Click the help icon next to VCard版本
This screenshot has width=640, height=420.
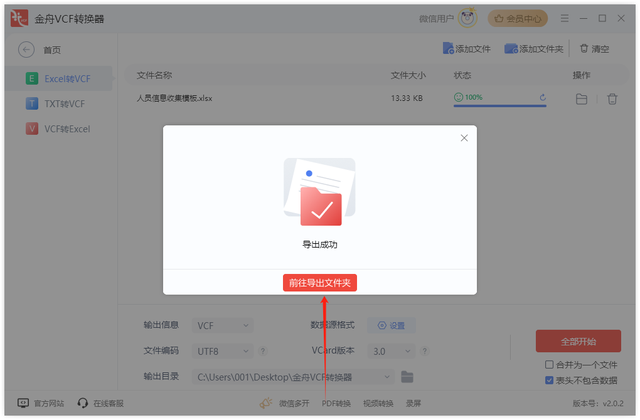click(x=424, y=351)
